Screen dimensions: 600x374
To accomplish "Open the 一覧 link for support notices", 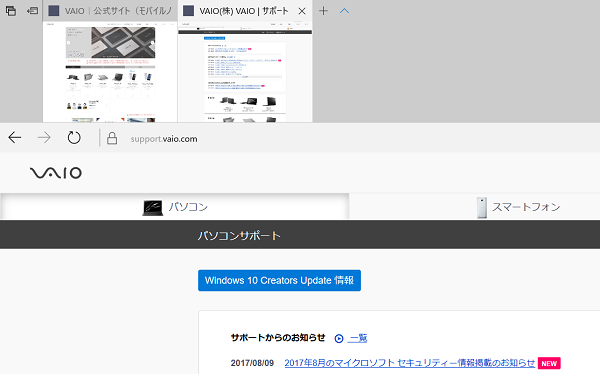I will click(357, 338).
